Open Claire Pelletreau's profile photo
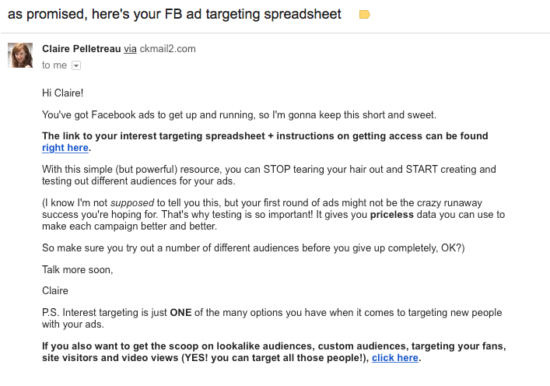This screenshot has width=550, height=386. point(20,55)
